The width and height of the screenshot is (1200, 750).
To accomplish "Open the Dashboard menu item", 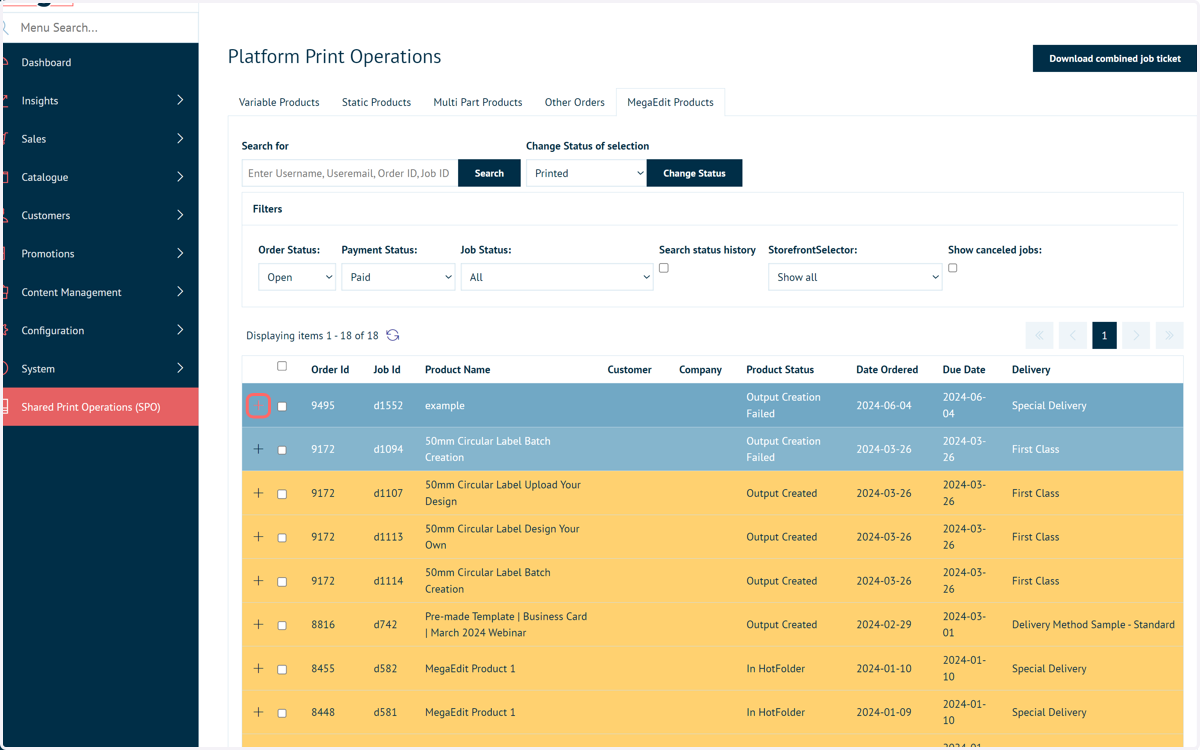I will (100, 62).
